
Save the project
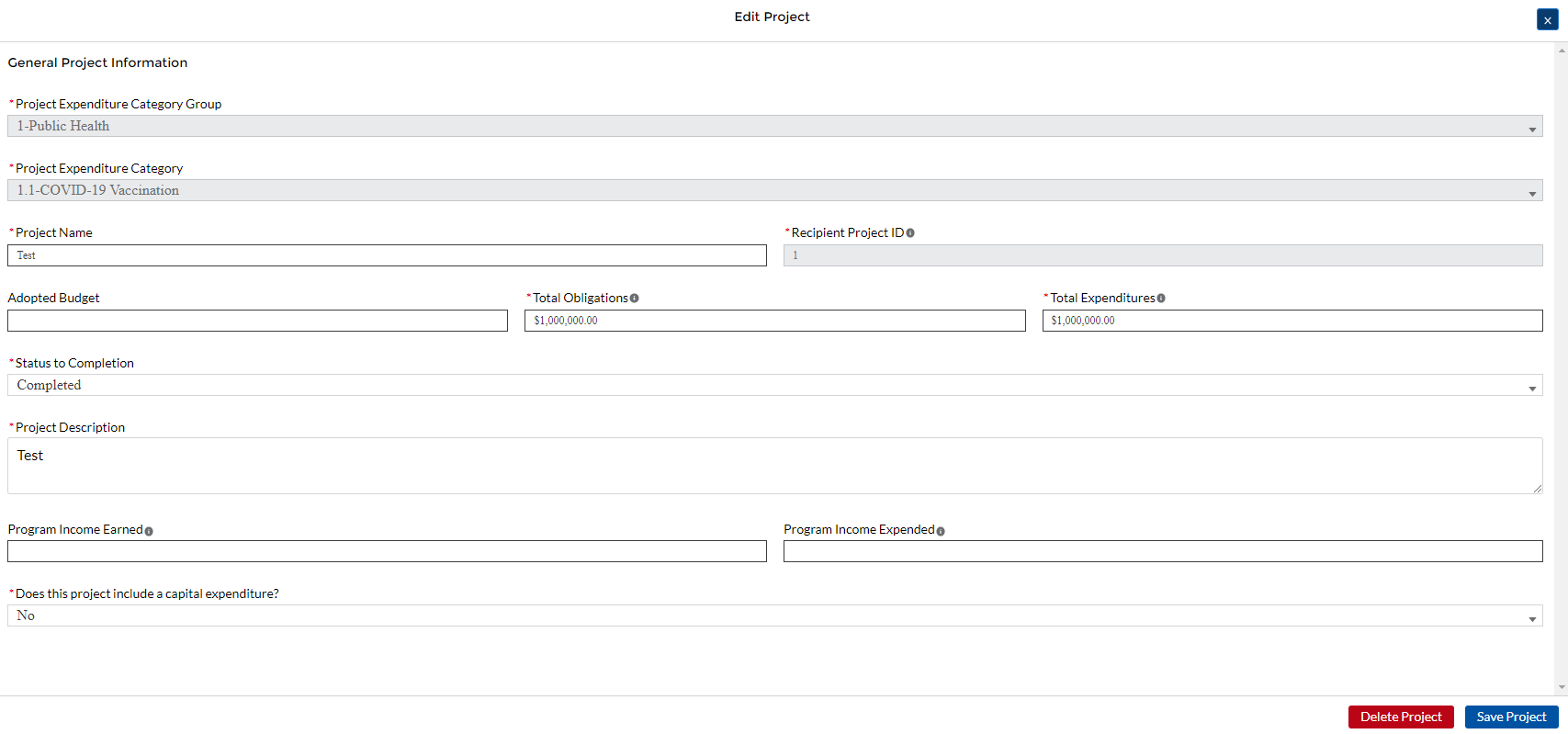click(x=1511, y=717)
